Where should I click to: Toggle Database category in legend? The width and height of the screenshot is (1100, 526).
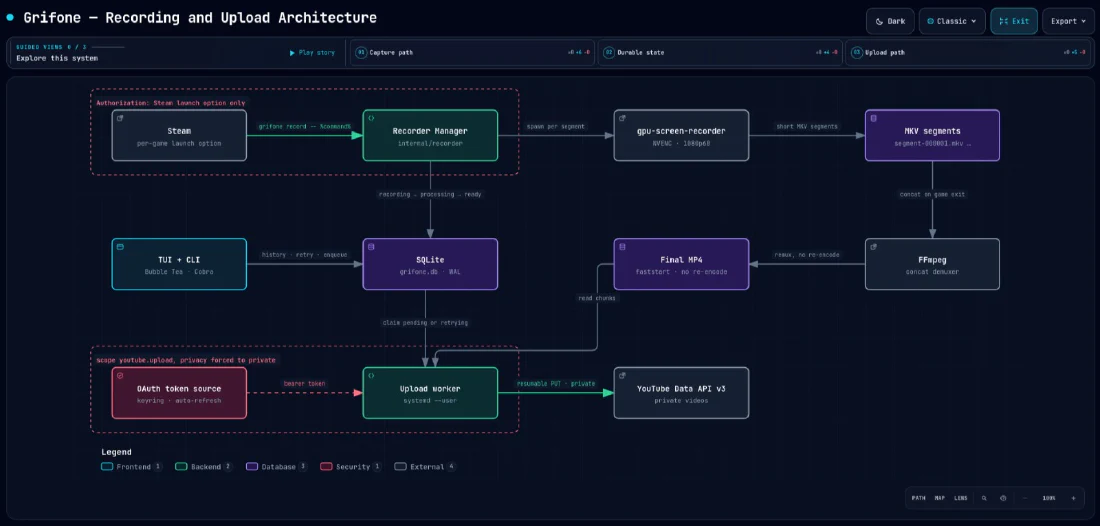(x=277, y=466)
